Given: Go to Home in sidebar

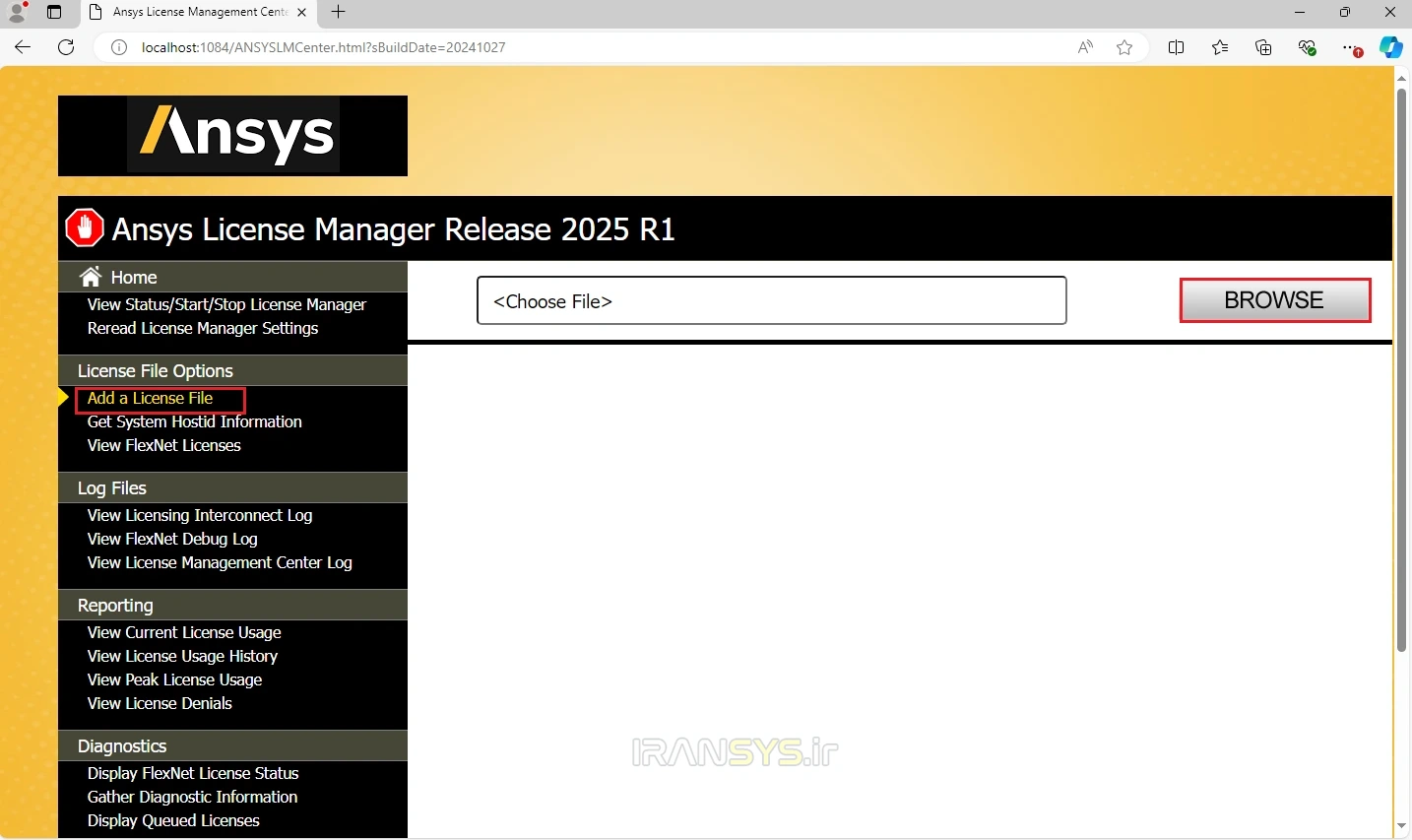Looking at the screenshot, I should click(134, 277).
